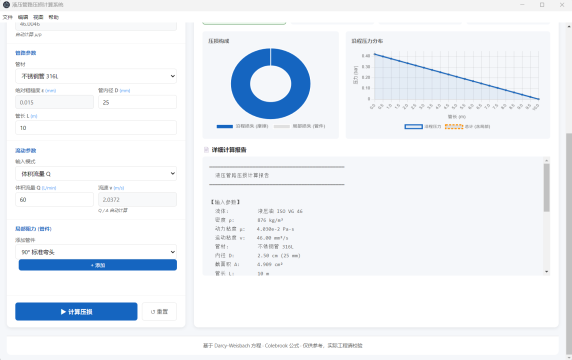Viewport: 572px width, 360px height.
Task: Click the 计算压损 button
Action: tap(76, 311)
